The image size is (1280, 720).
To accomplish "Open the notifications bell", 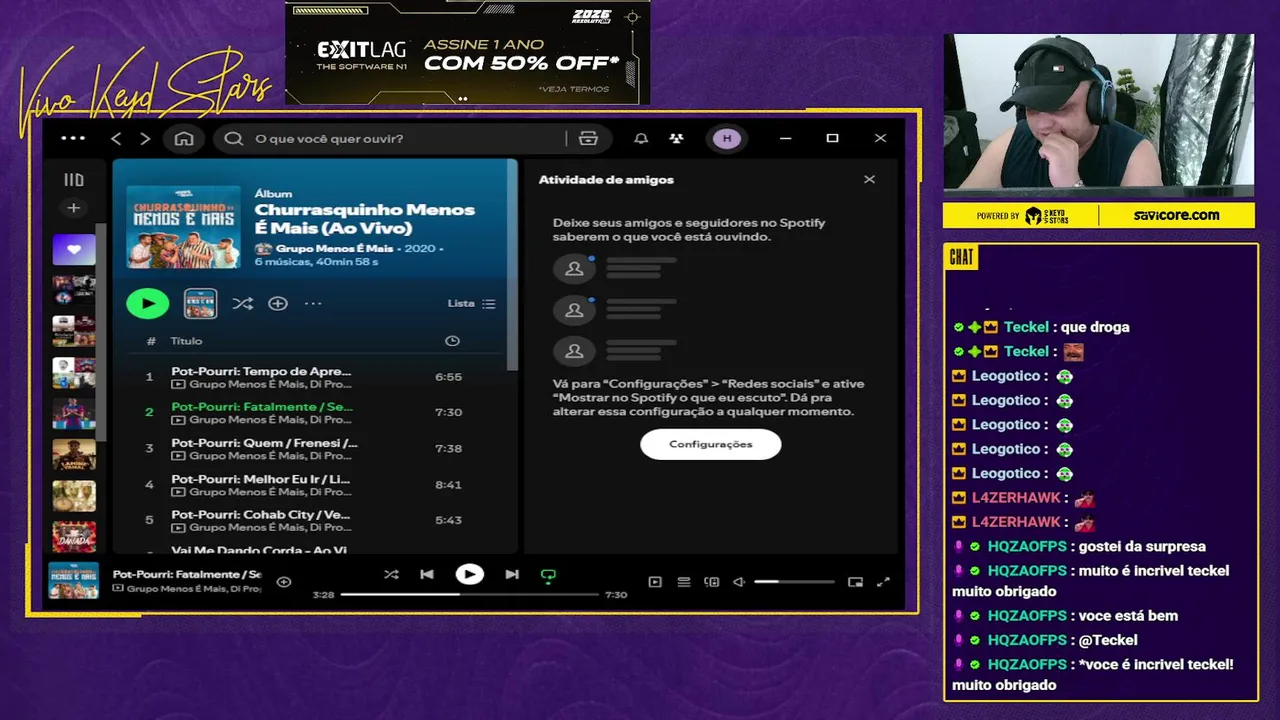I will coord(641,138).
